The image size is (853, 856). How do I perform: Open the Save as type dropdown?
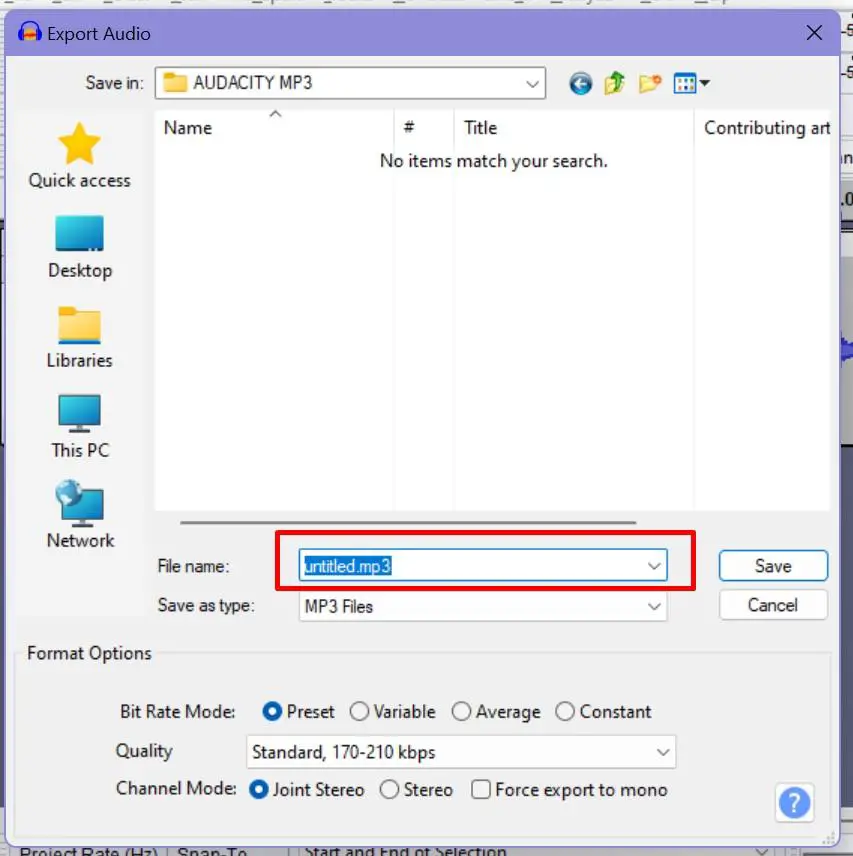pos(483,607)
